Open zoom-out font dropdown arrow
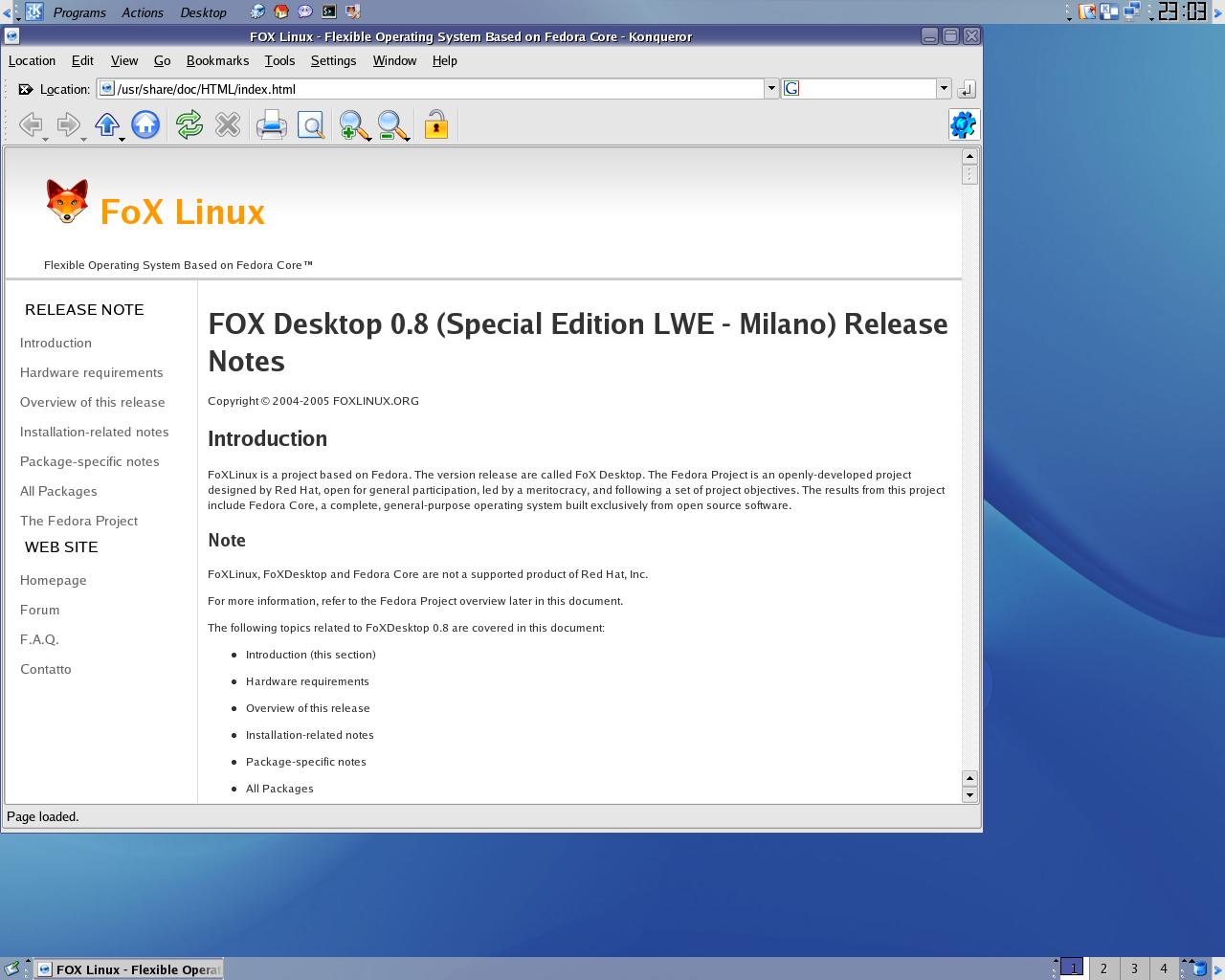The image size is (1225, 980). point(407,140)
